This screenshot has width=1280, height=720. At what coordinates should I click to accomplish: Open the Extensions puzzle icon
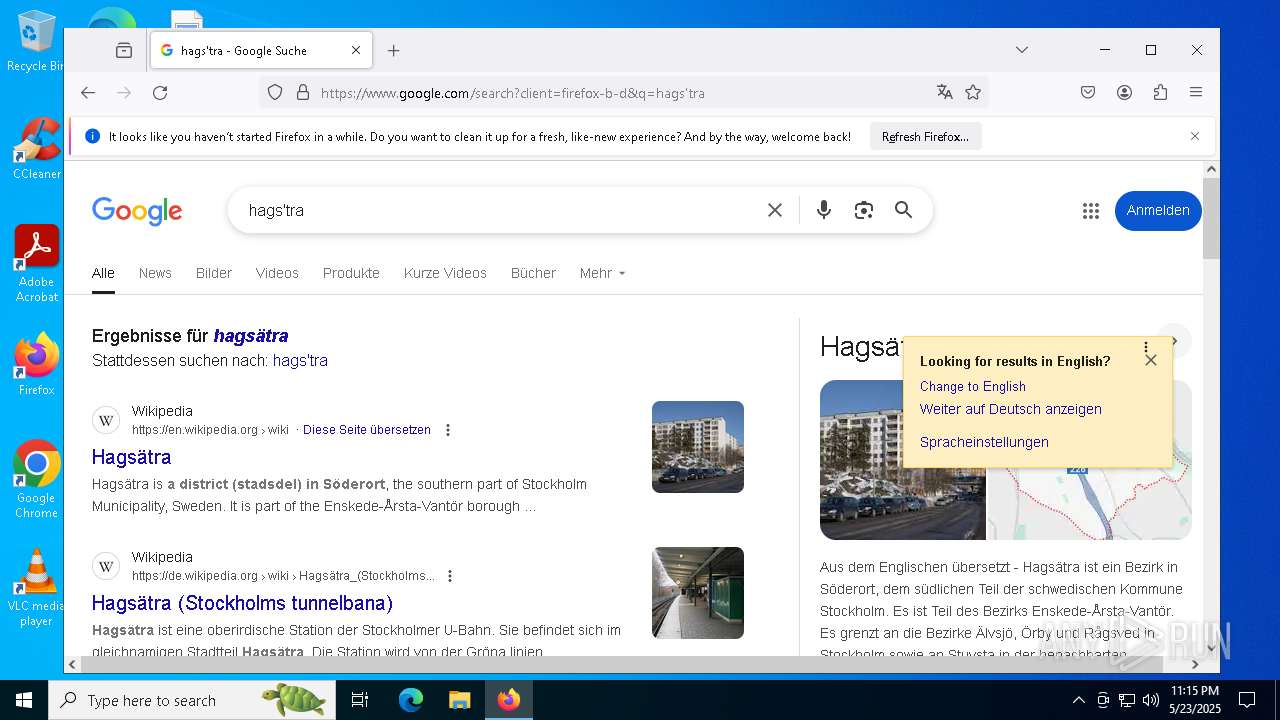(x=1160, y=93)
